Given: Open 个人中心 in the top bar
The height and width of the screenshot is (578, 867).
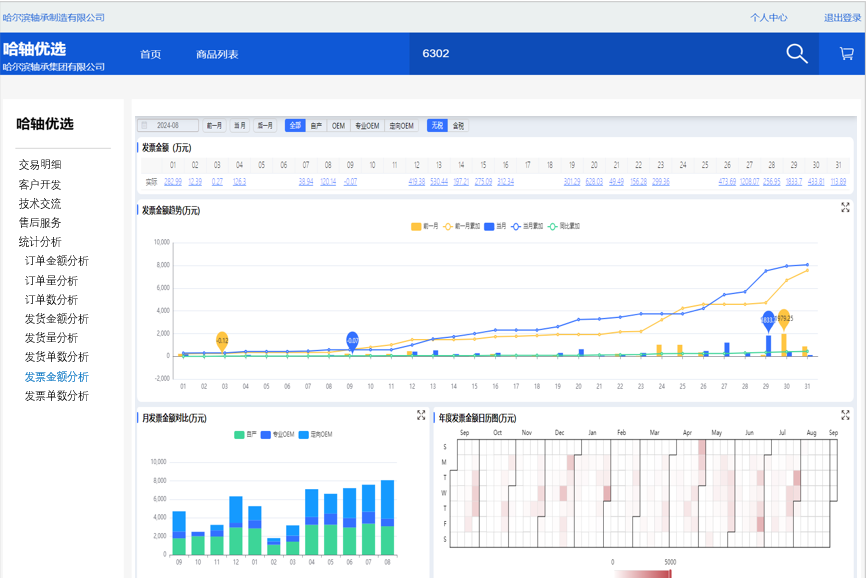Looking at the screenshot, I should tap(769, 18).
